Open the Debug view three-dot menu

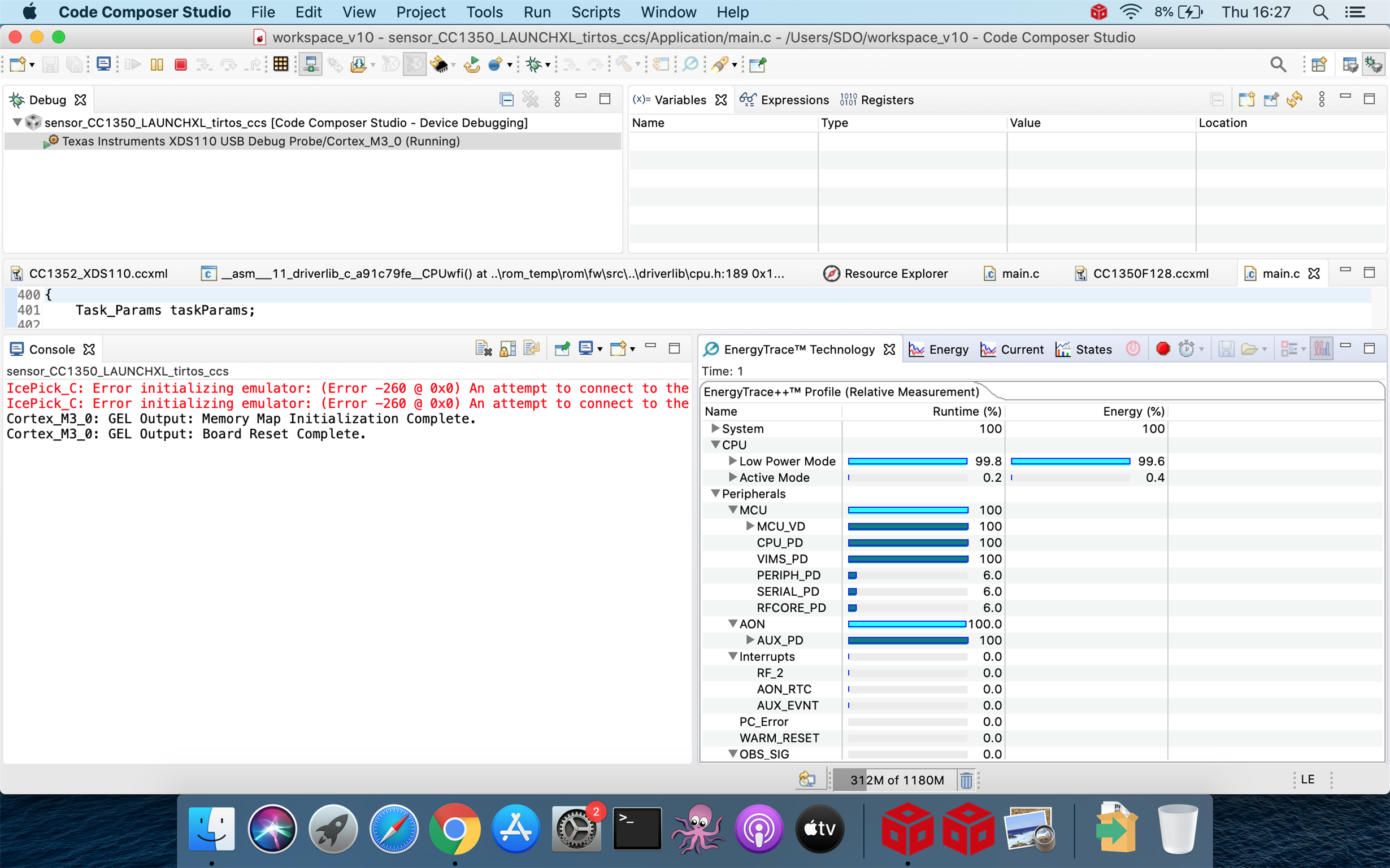click(557, 99)
